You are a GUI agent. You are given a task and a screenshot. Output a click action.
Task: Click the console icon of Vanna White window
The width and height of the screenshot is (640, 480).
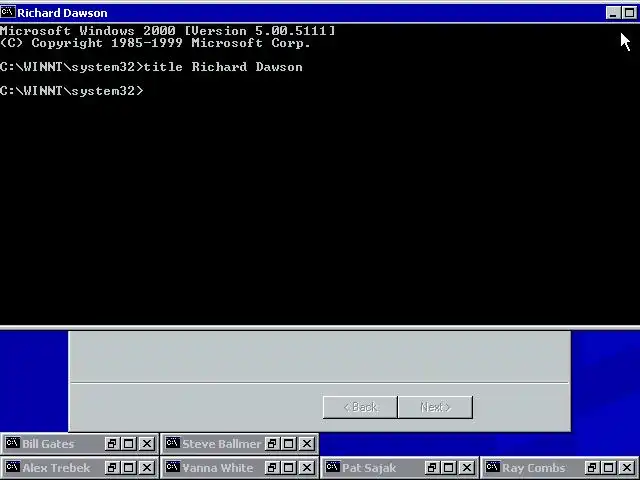(x=173, y=467)
